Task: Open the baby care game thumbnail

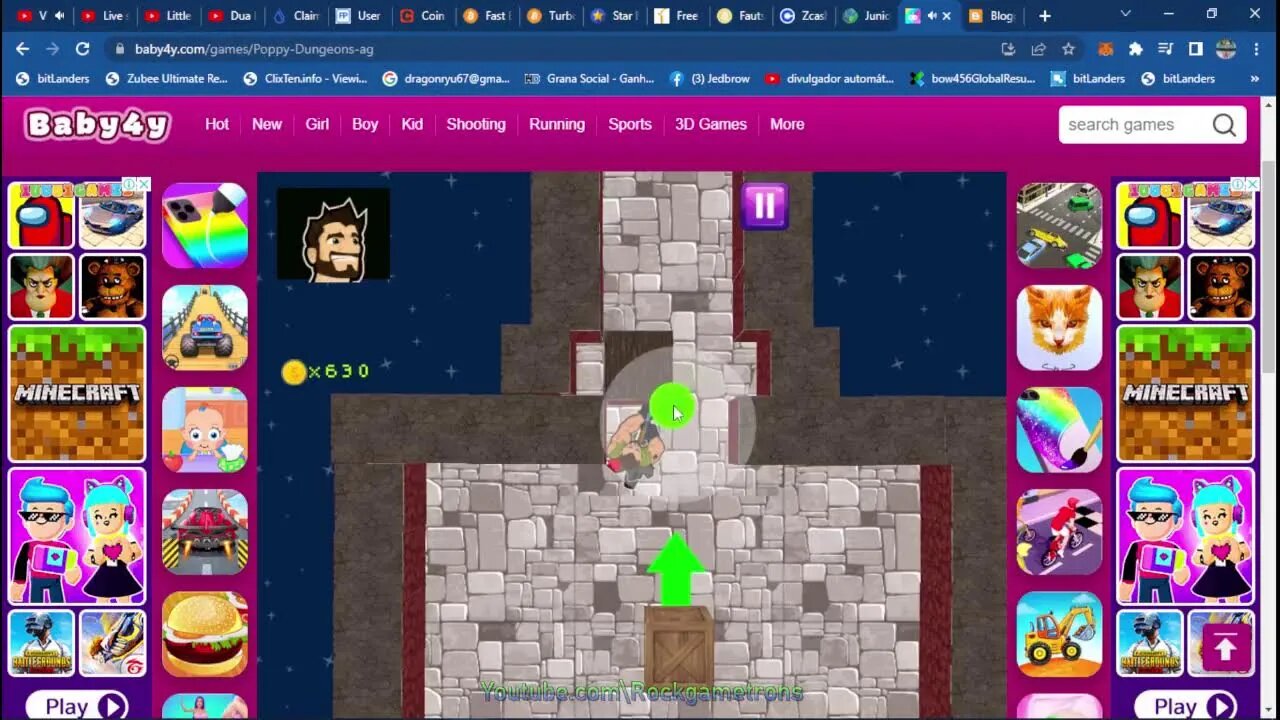Action: point(205,430)
